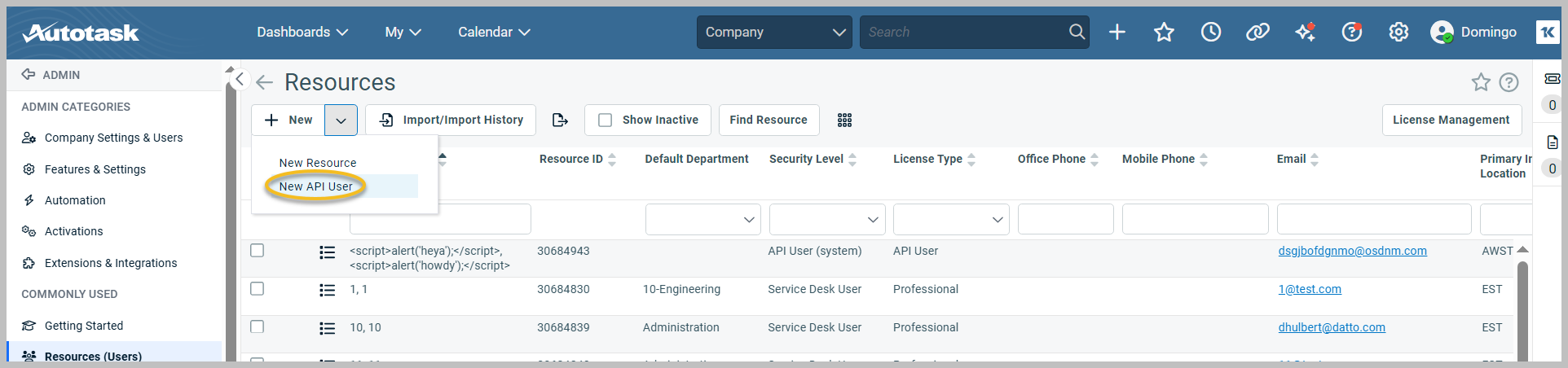Select New API User from the menu
The image size is (1568, 368).
point(316,186)
